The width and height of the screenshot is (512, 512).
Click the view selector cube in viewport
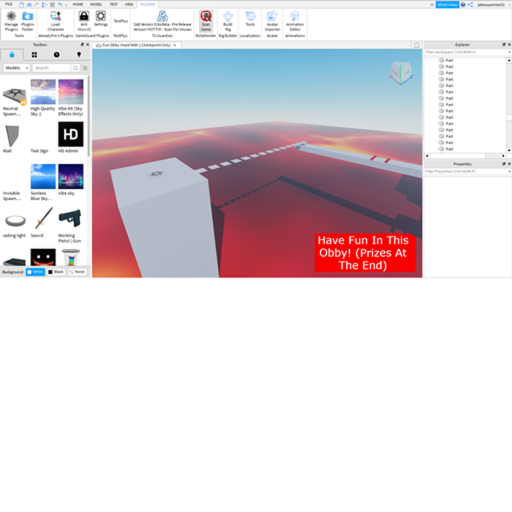(401, 73)
